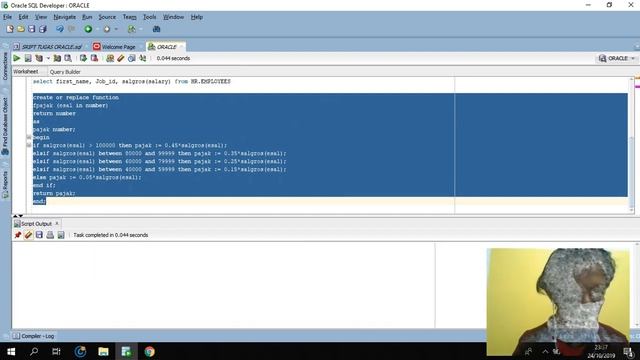640x360 pixels.
Task: Click the Save All icon
Action: 42,29
